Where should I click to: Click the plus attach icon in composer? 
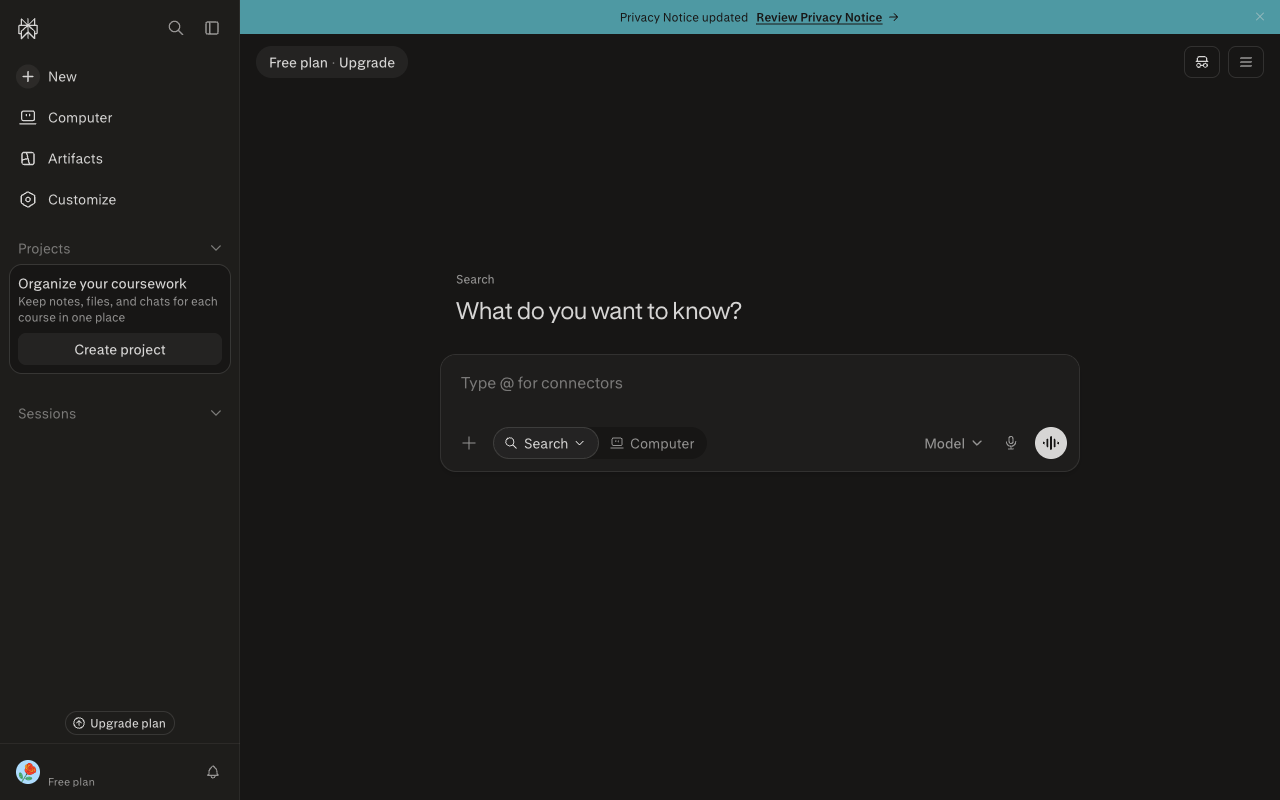[469, 443]
